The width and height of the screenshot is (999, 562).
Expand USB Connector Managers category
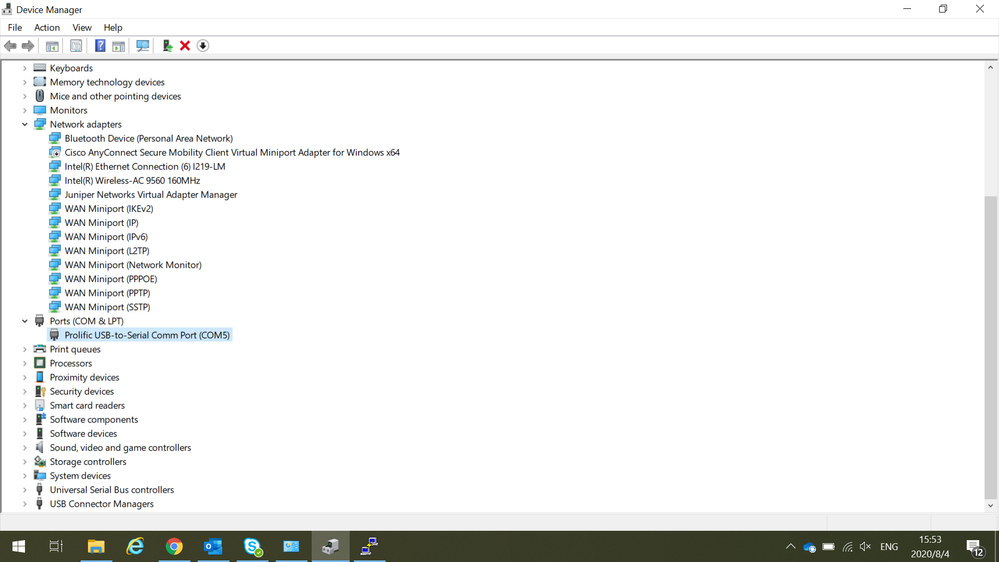[25, 503]
